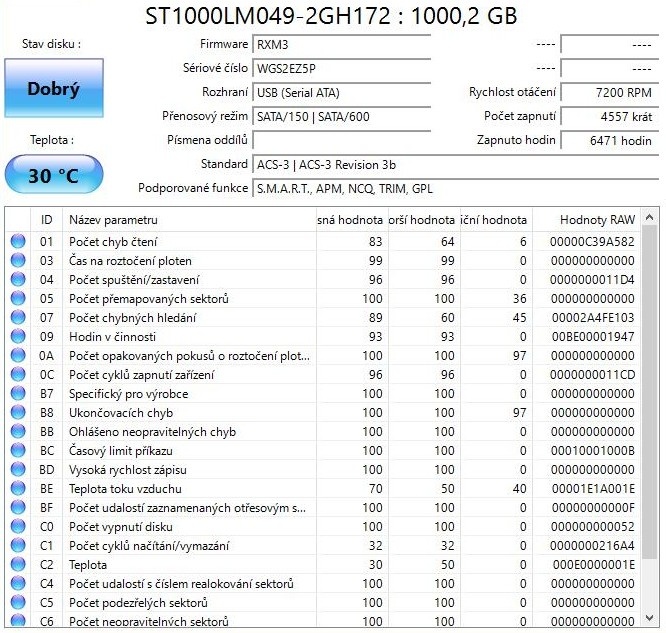Click the status circle icon for row 04
This screenshot has height=633, width=666.
point(18,280)
